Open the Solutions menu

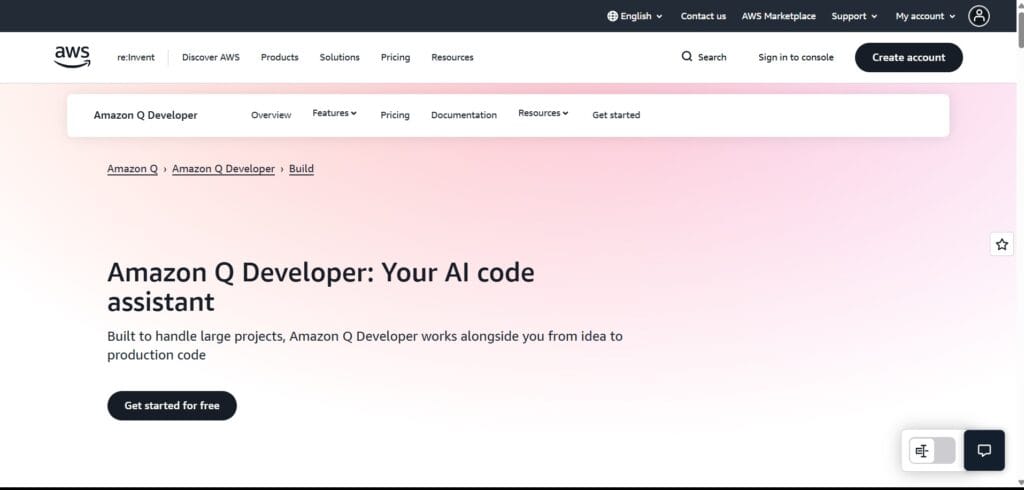(340, 57)
